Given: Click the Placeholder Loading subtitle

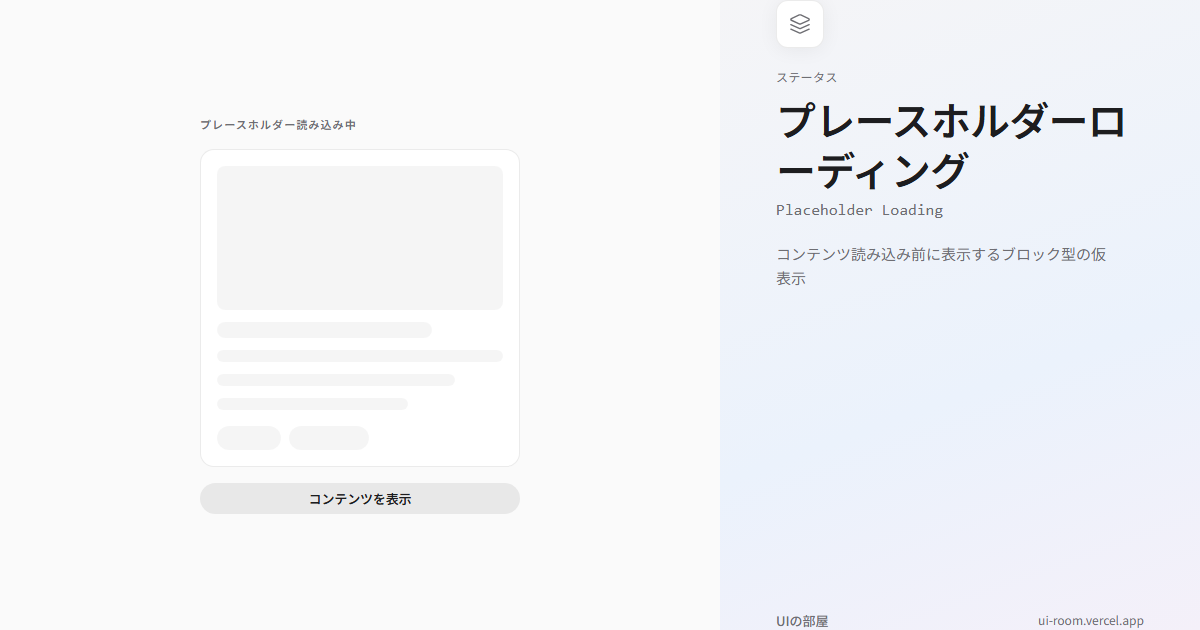Looking at the screenshot, I should 859,210.
